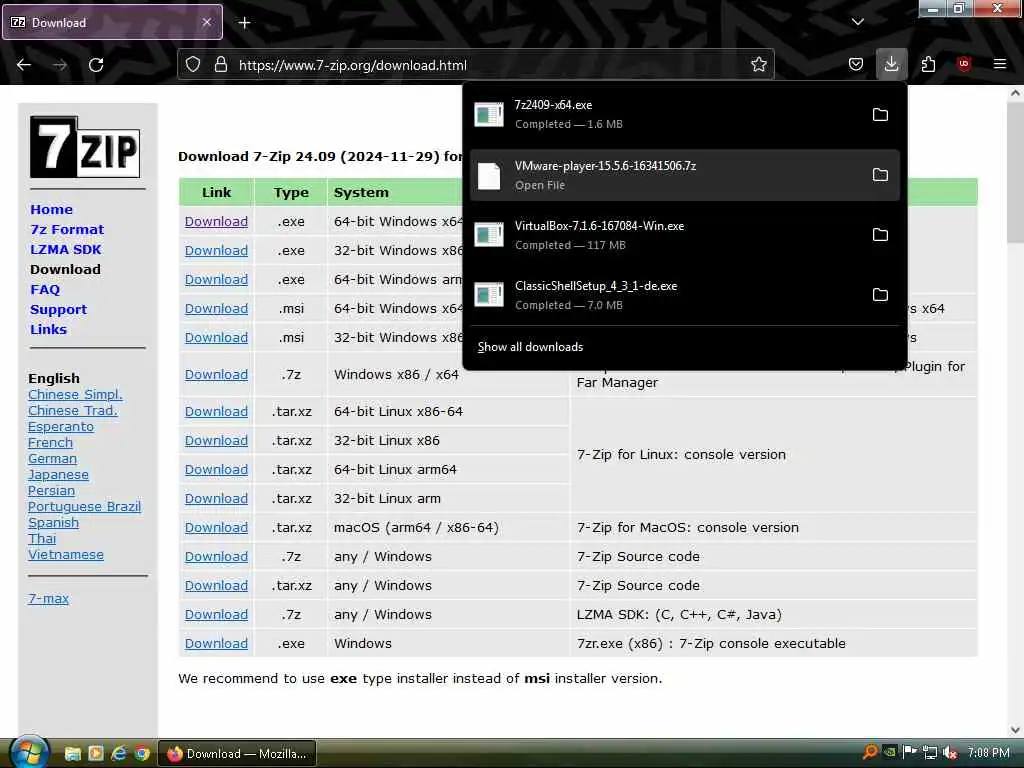Switch language to Chinese Simpl.
This screenshot has width=1024, height=768.
75,394
